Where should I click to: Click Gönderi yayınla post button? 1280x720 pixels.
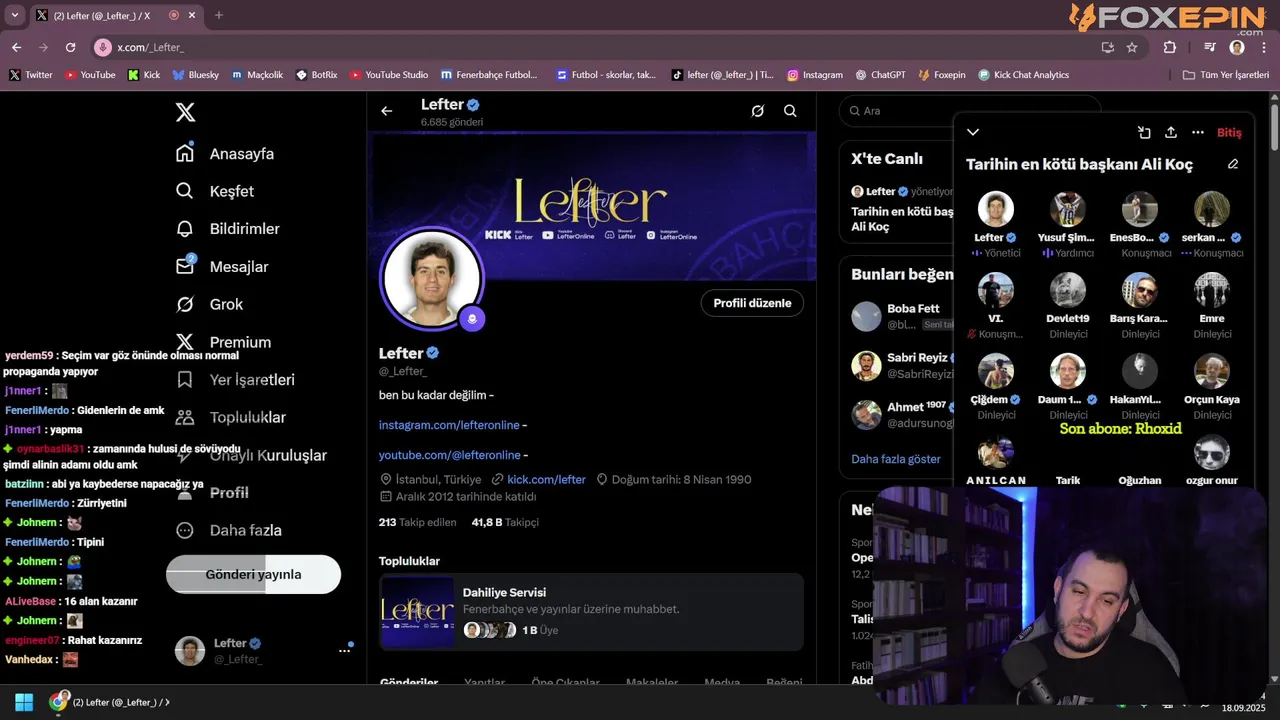pos(253,574)
